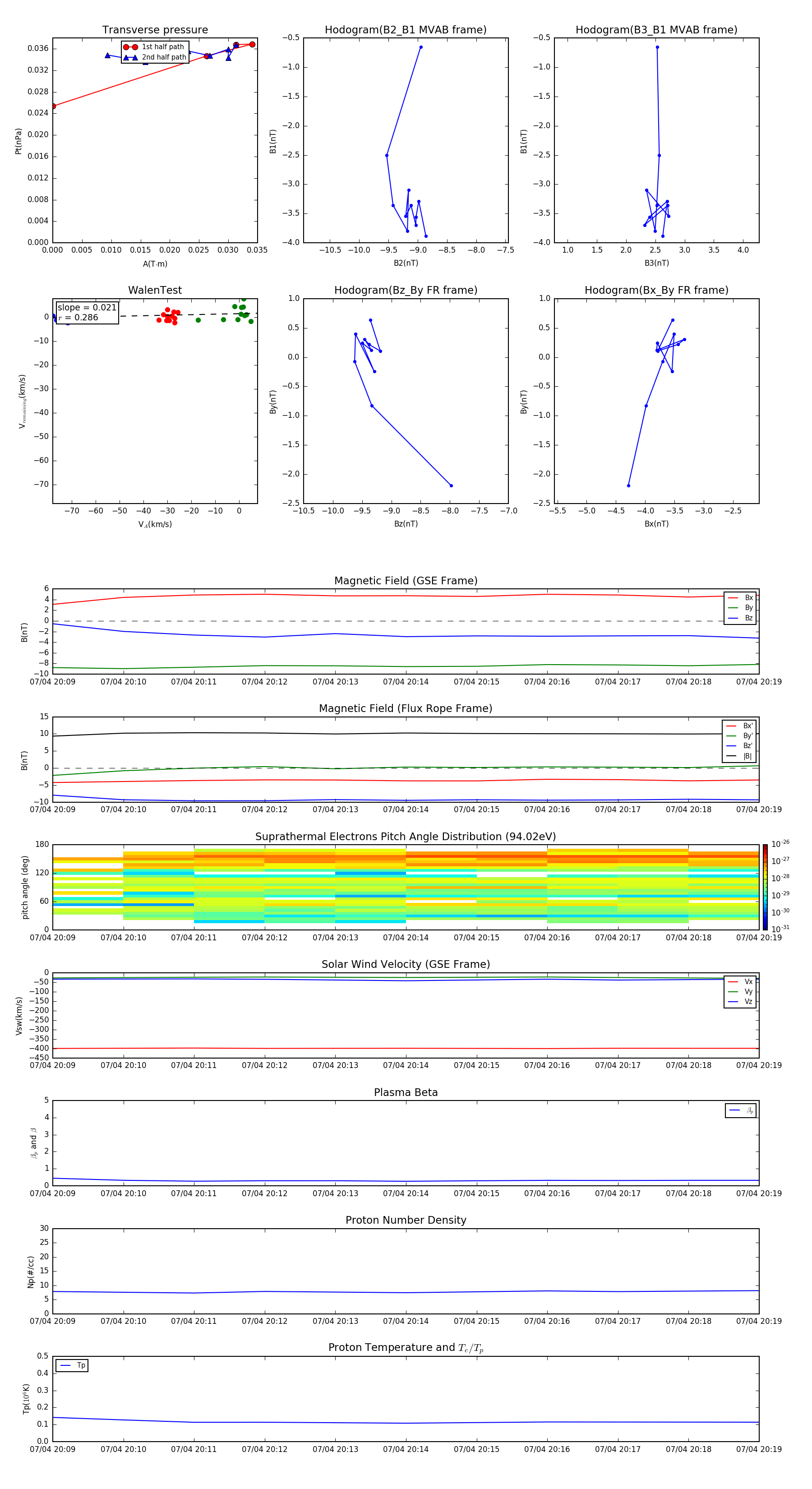
Task: Click the colorbar's bottom label 10^-31
Action: (x=780, y=929)
